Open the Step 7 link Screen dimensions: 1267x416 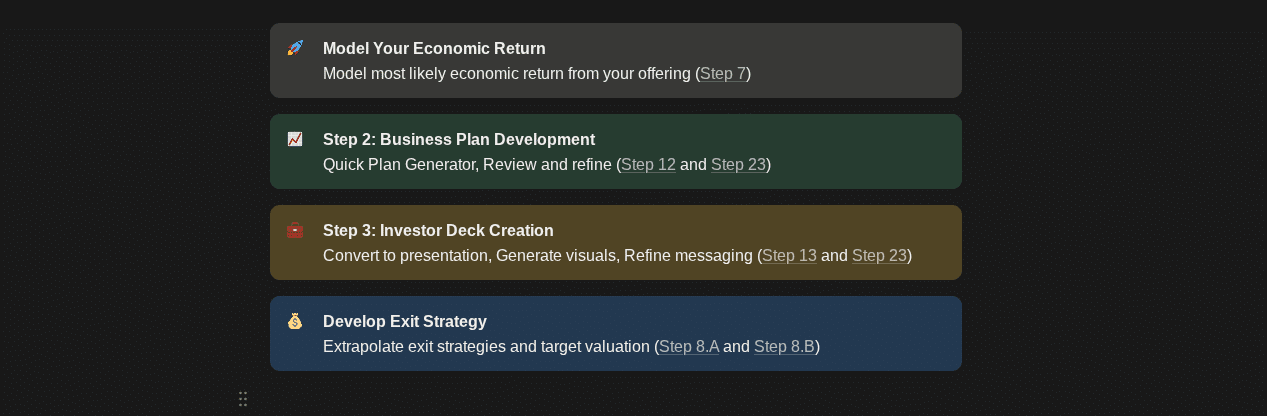coord(723,73)
